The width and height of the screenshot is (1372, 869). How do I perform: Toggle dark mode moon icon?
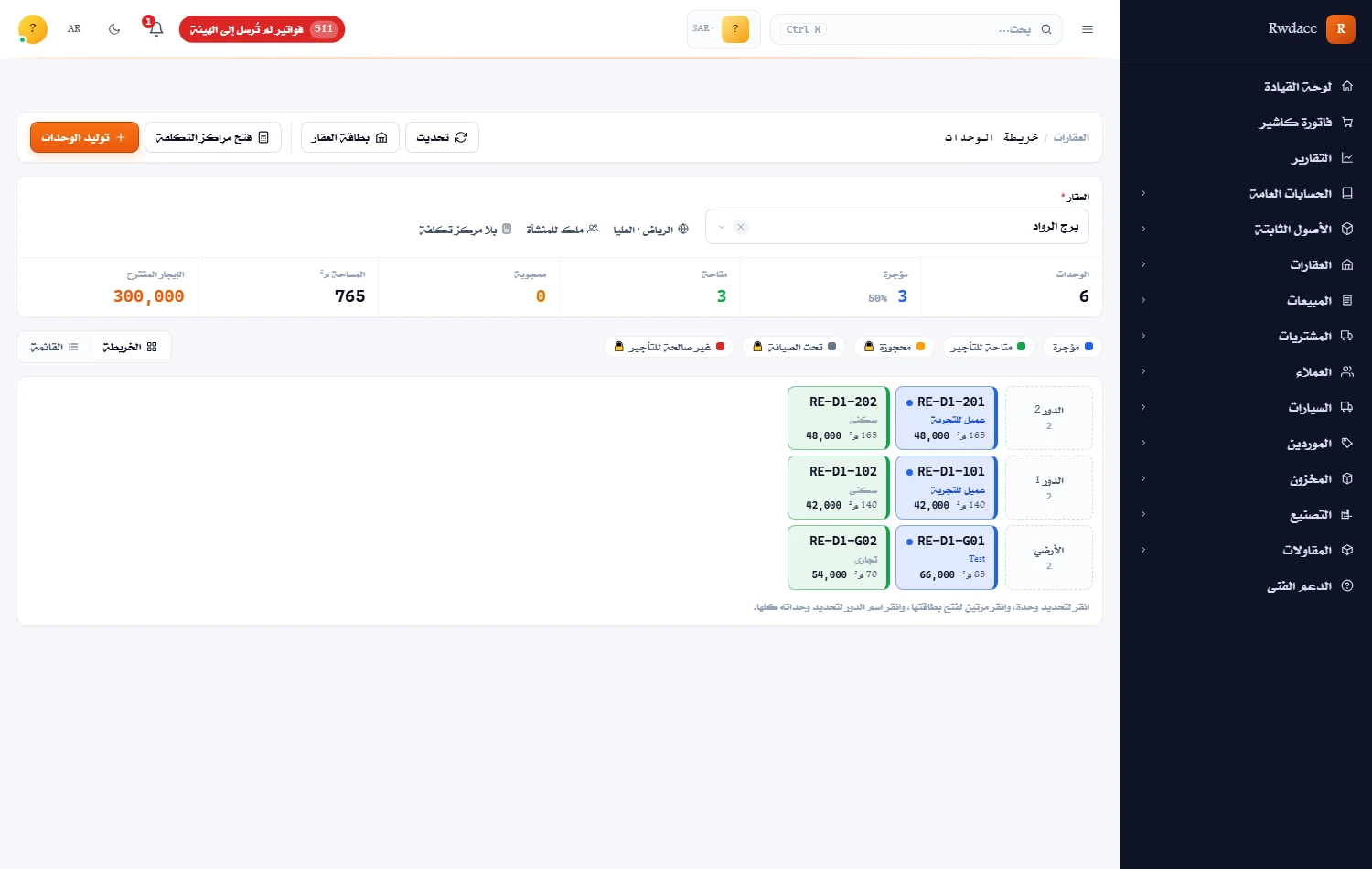coord(114,29)
